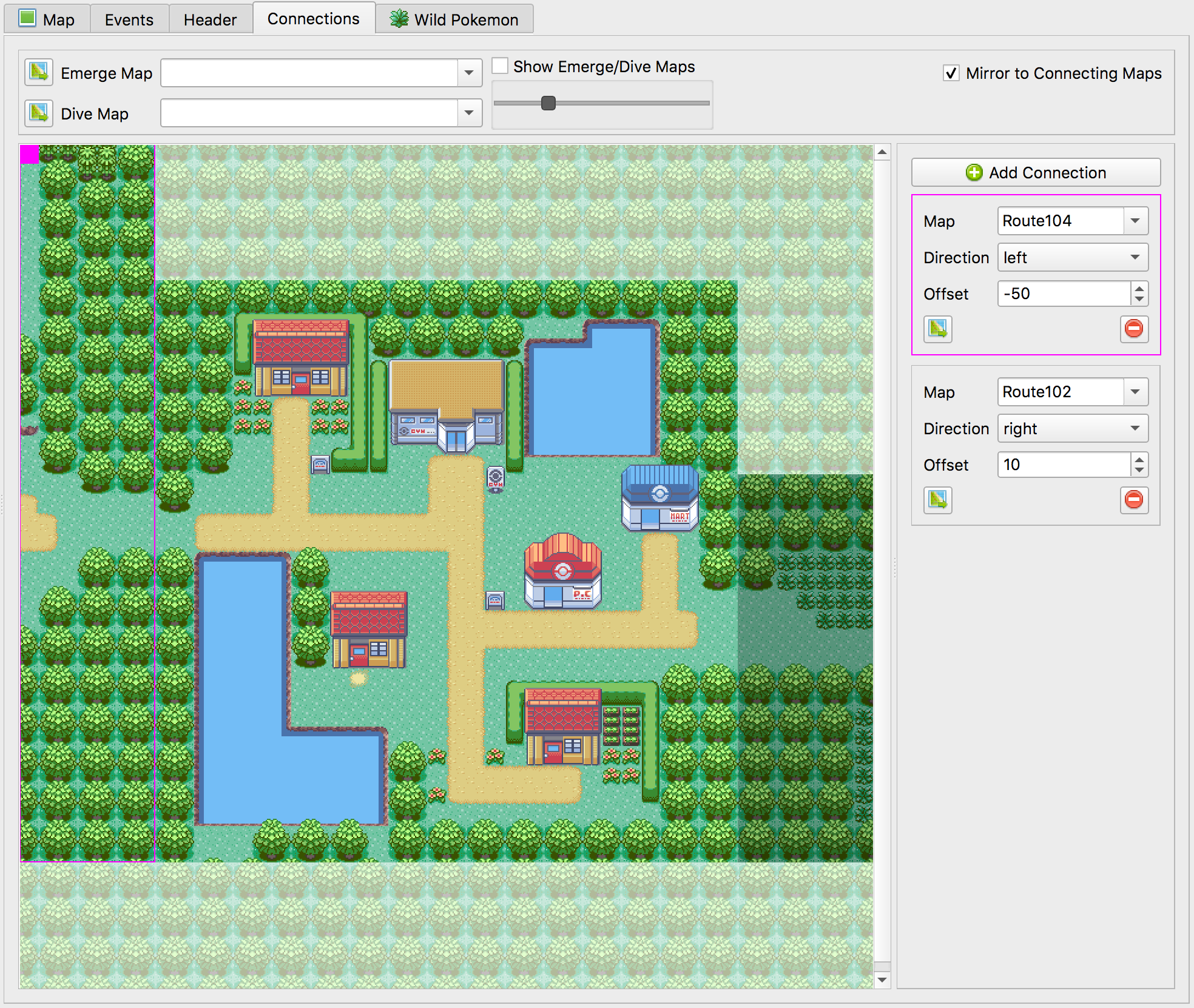This screenshot has height=1008, width=1194.
Task: Switch to the Header tab
Action: tap(210, 19)
